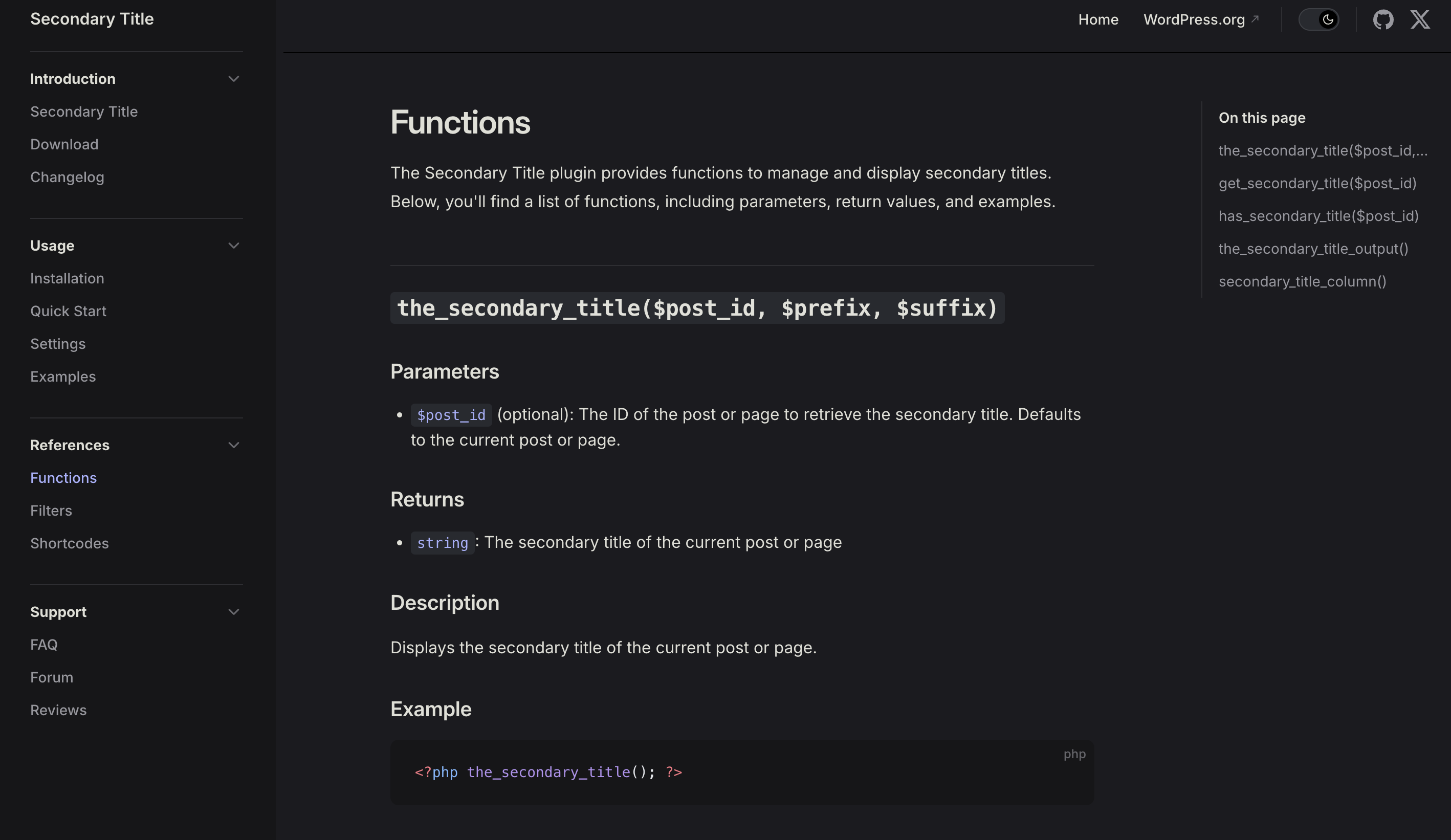Screen dimensions: 1451x840
Task: Click the Usage section heading
Action: [52, 246]
